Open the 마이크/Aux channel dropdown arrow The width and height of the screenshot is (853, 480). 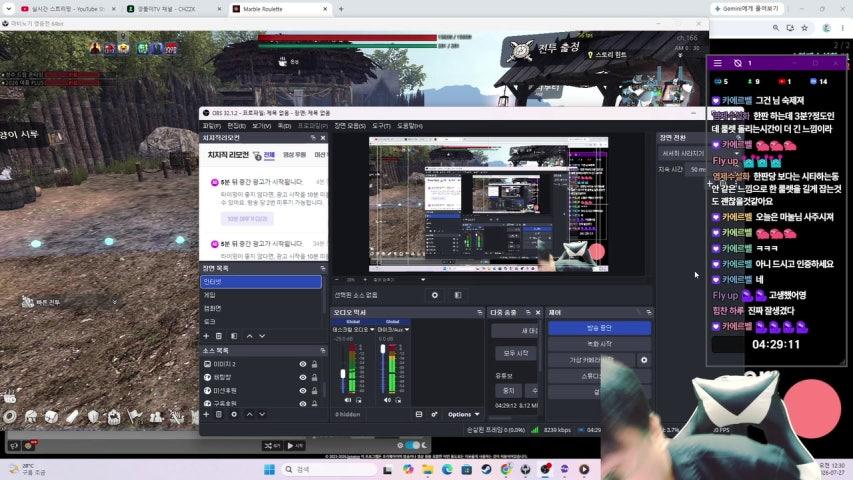pos(406,329)
